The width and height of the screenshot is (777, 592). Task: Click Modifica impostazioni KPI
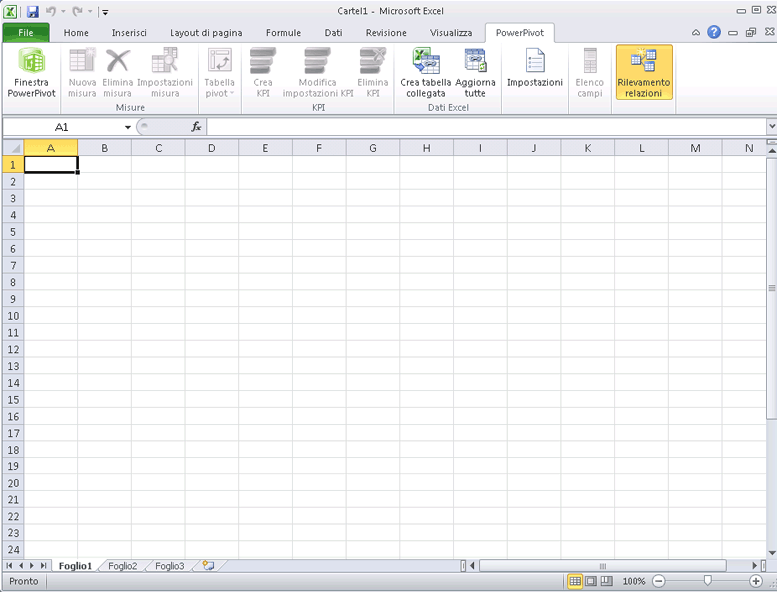[318, 72]
